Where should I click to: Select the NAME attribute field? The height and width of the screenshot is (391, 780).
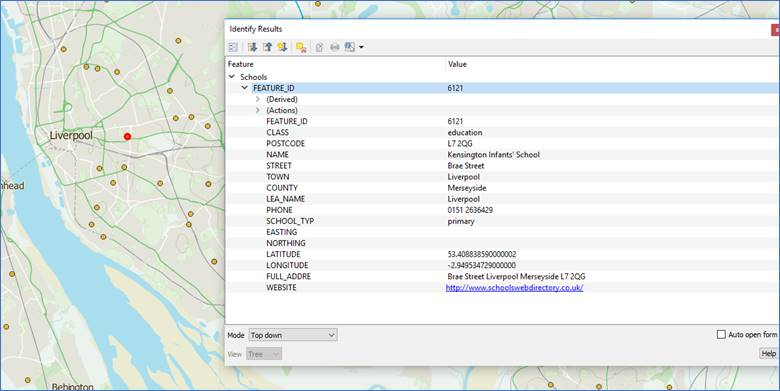(278, 155)
